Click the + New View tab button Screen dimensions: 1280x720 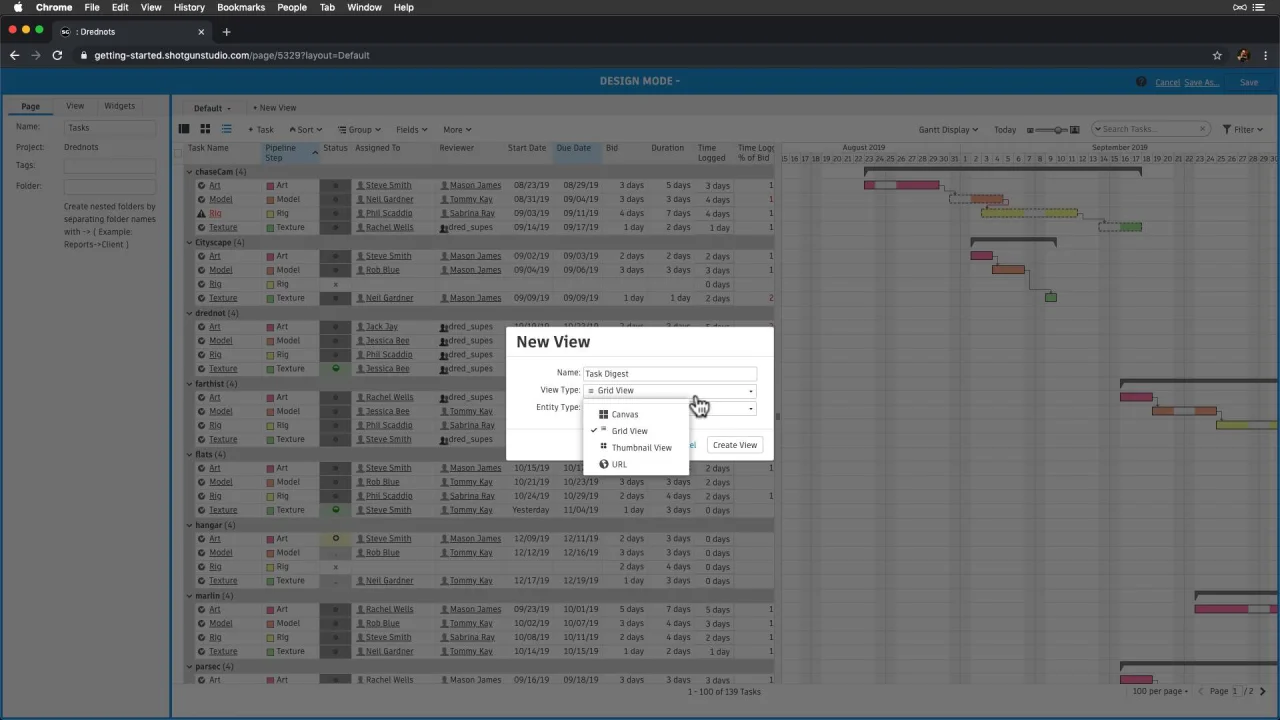pos(274,108)
